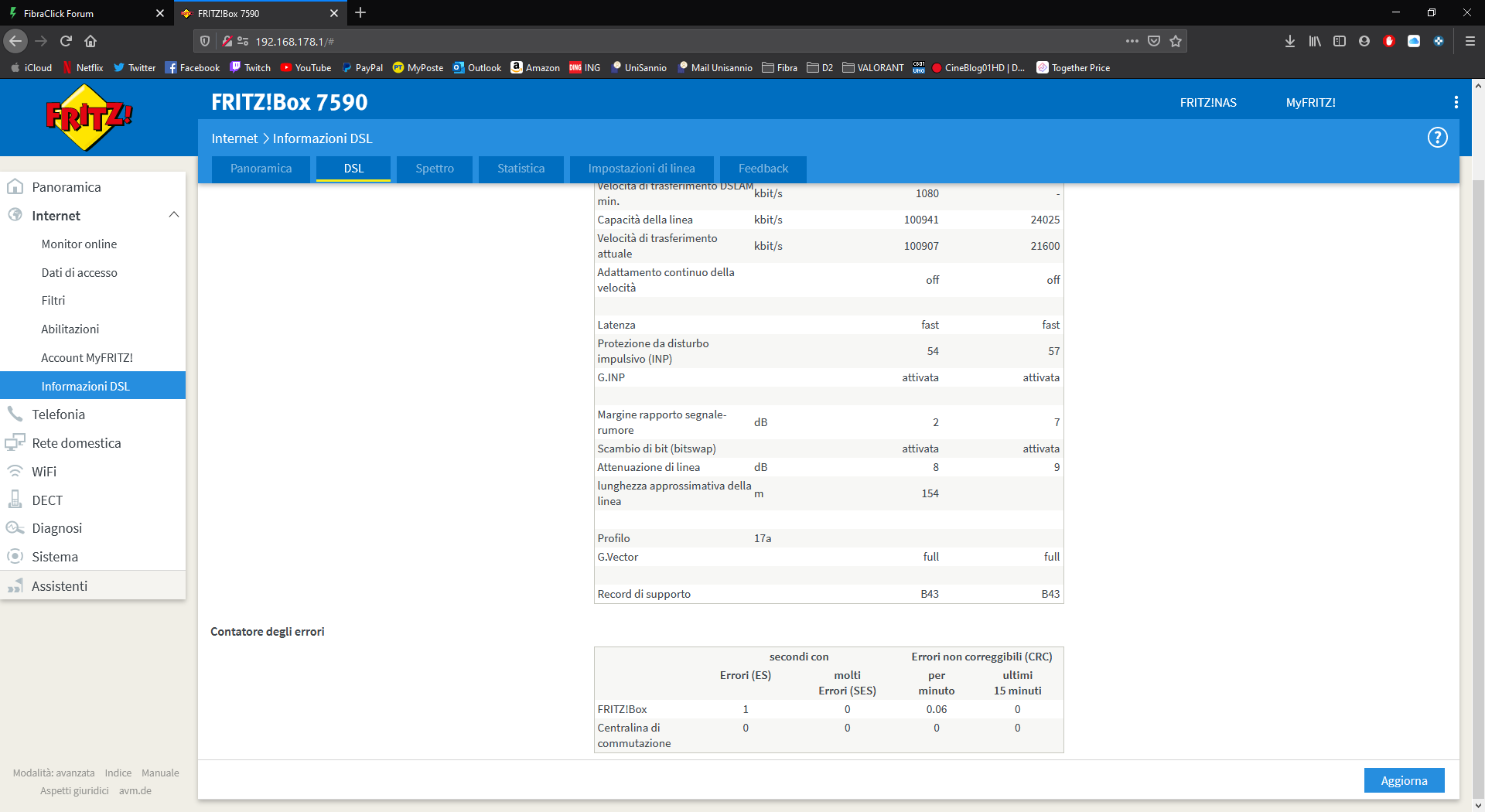
Task: Select Monitor online in the sidebar
Action: [x=79, y=244]
